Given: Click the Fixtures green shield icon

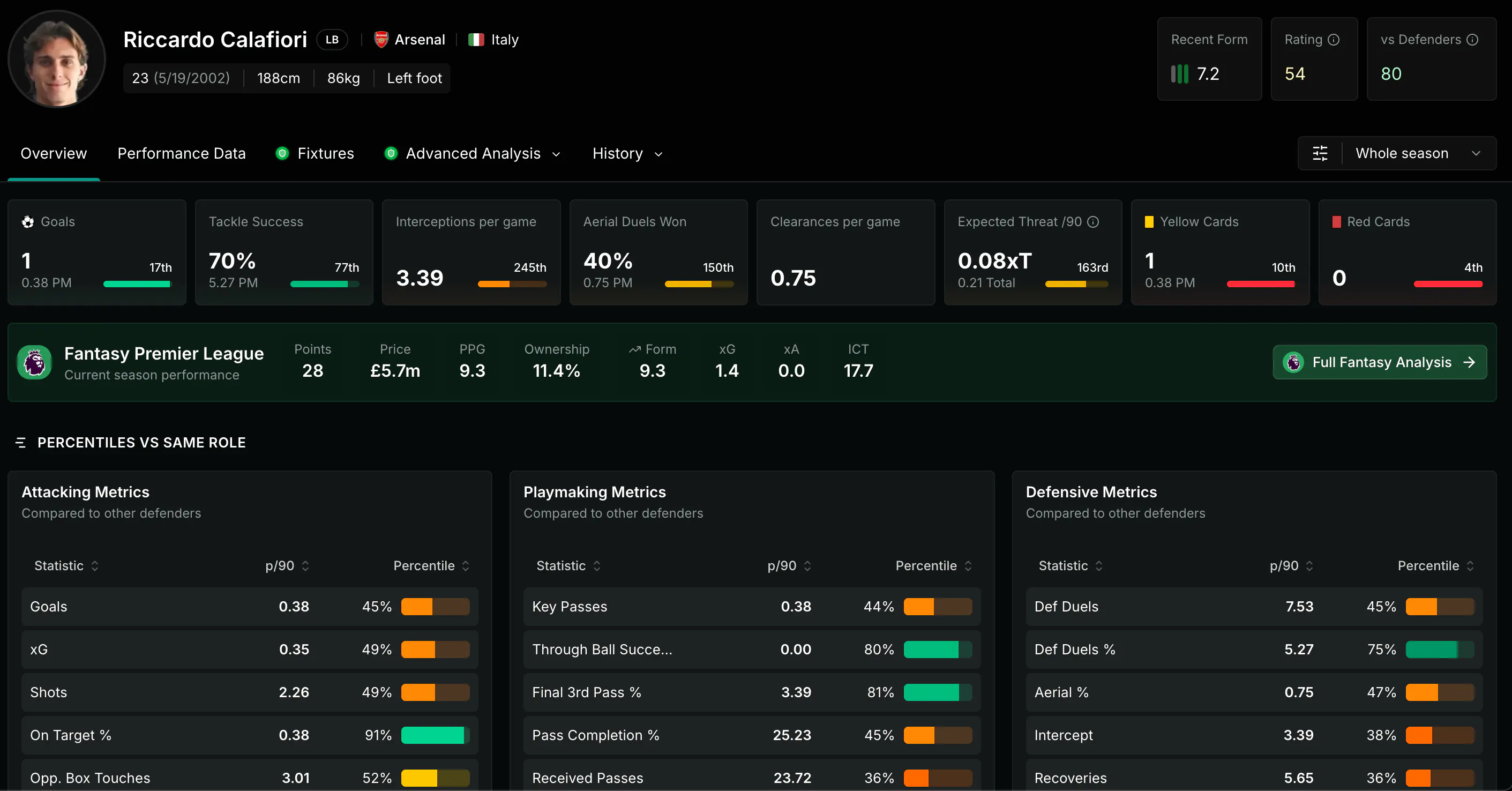Looking at the screenshot, I should [282, 153].
